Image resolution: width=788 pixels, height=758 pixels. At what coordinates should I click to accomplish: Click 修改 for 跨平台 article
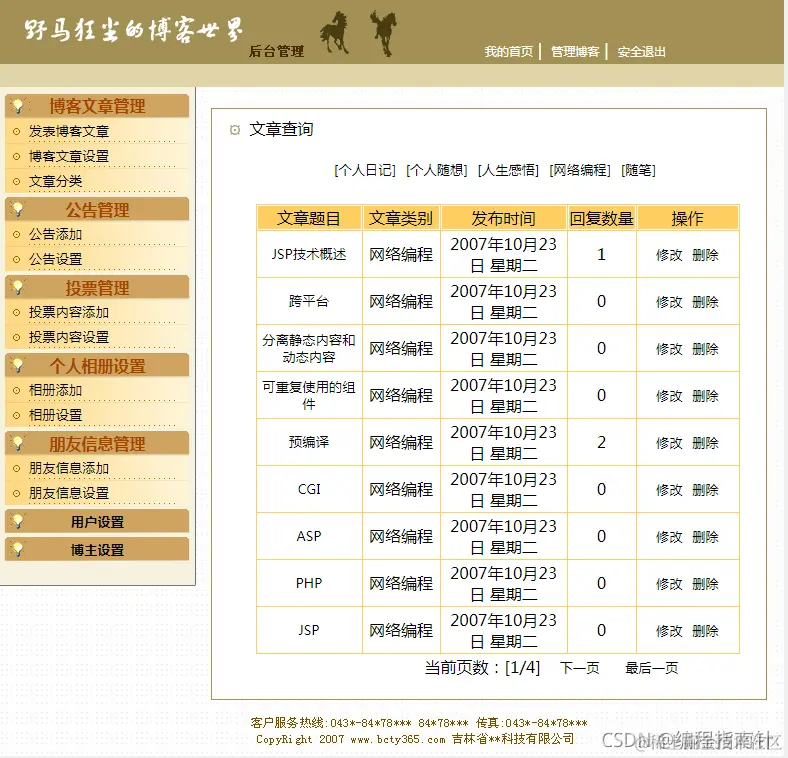point(669,302)
